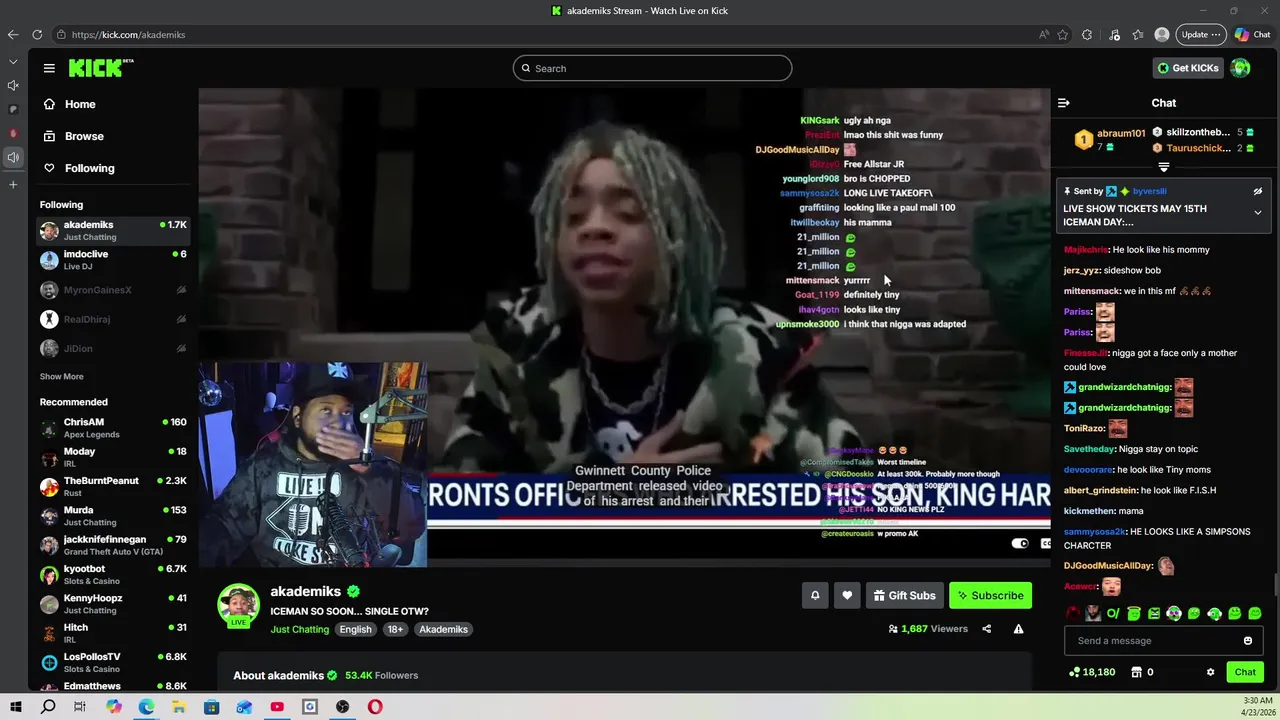Click the Akademiks tag
Image resolution: width=1280 pixels, height=720 pixels.
point(443,629)
